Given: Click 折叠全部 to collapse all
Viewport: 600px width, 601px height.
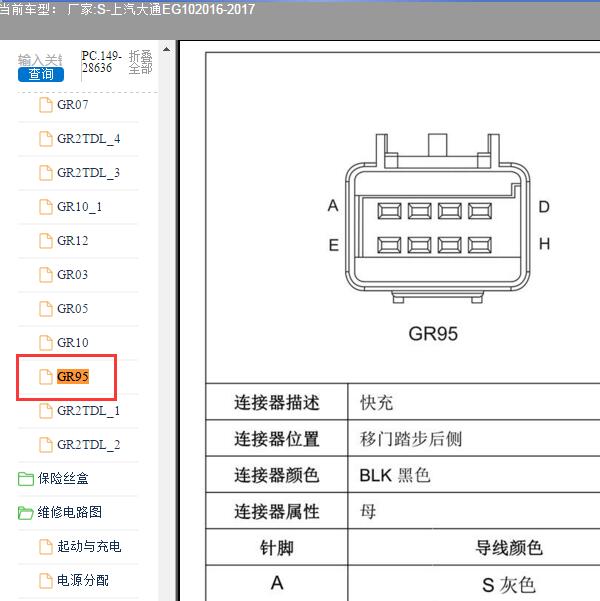Looking at the screenshot, I should [x=140, y=62].
